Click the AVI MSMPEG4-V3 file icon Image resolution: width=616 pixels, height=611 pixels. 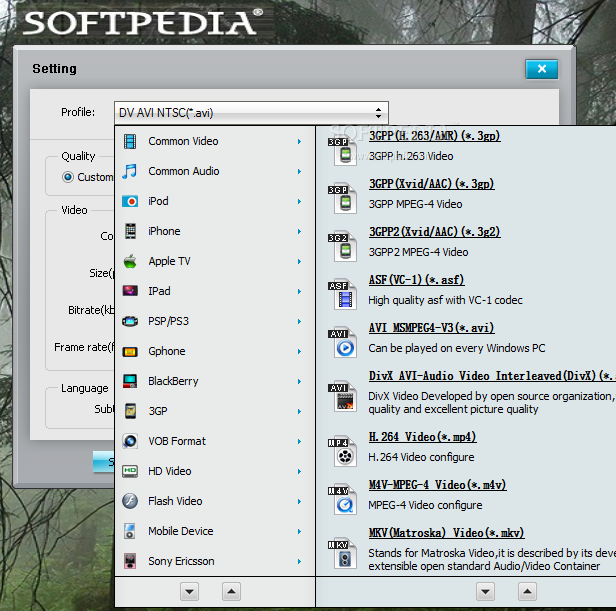(x=342, y=343)
